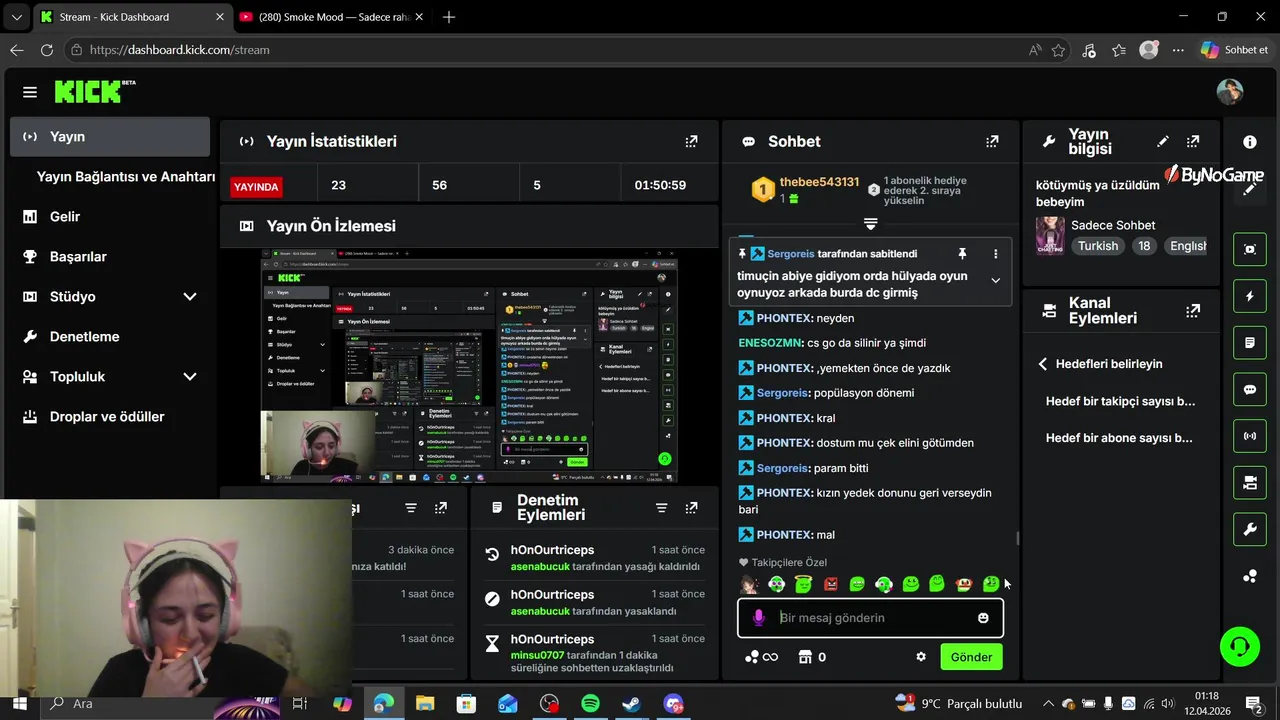Toggle the wrench widget icon

click(1250, 530)
